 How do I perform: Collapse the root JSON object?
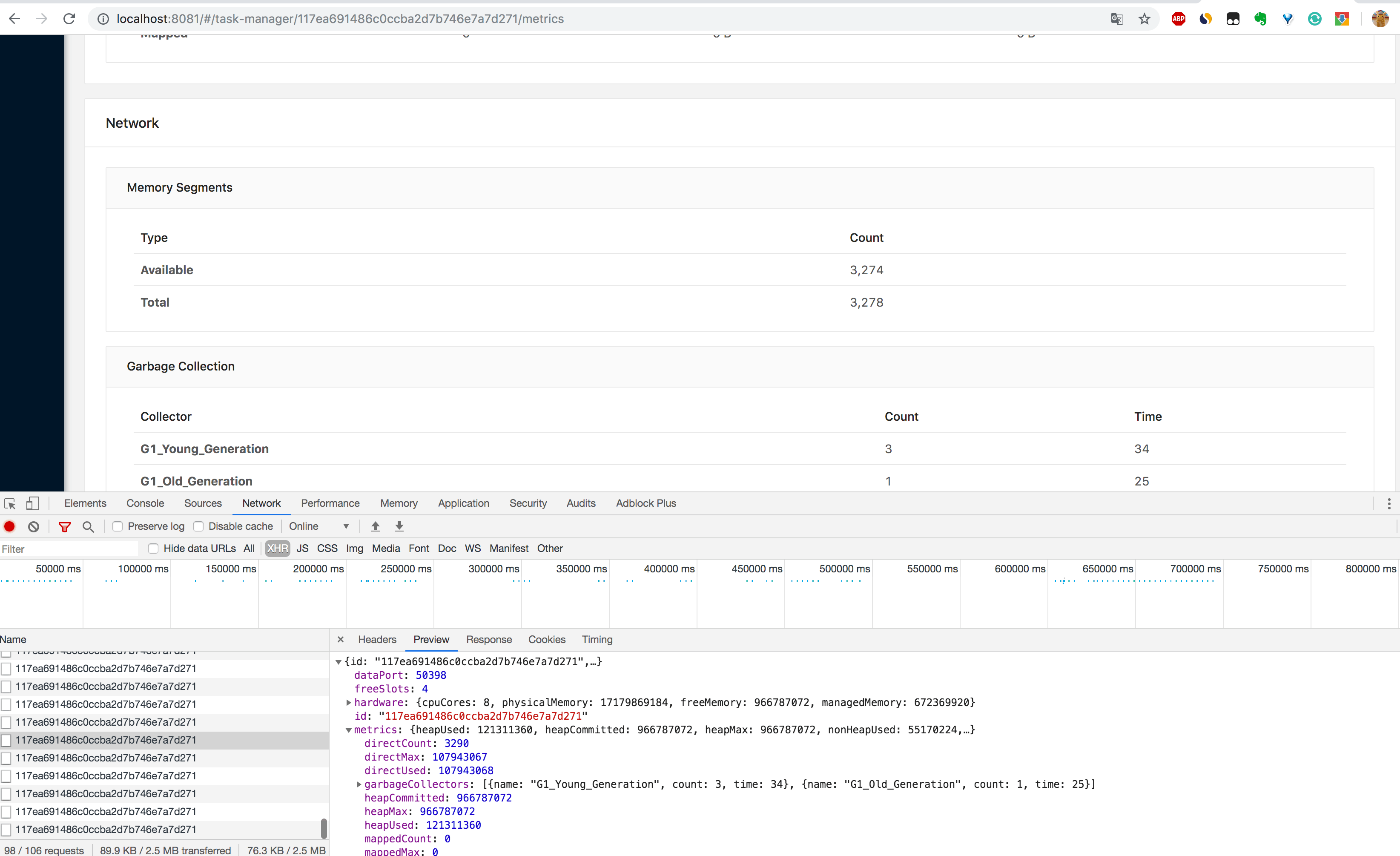[339, 662]
